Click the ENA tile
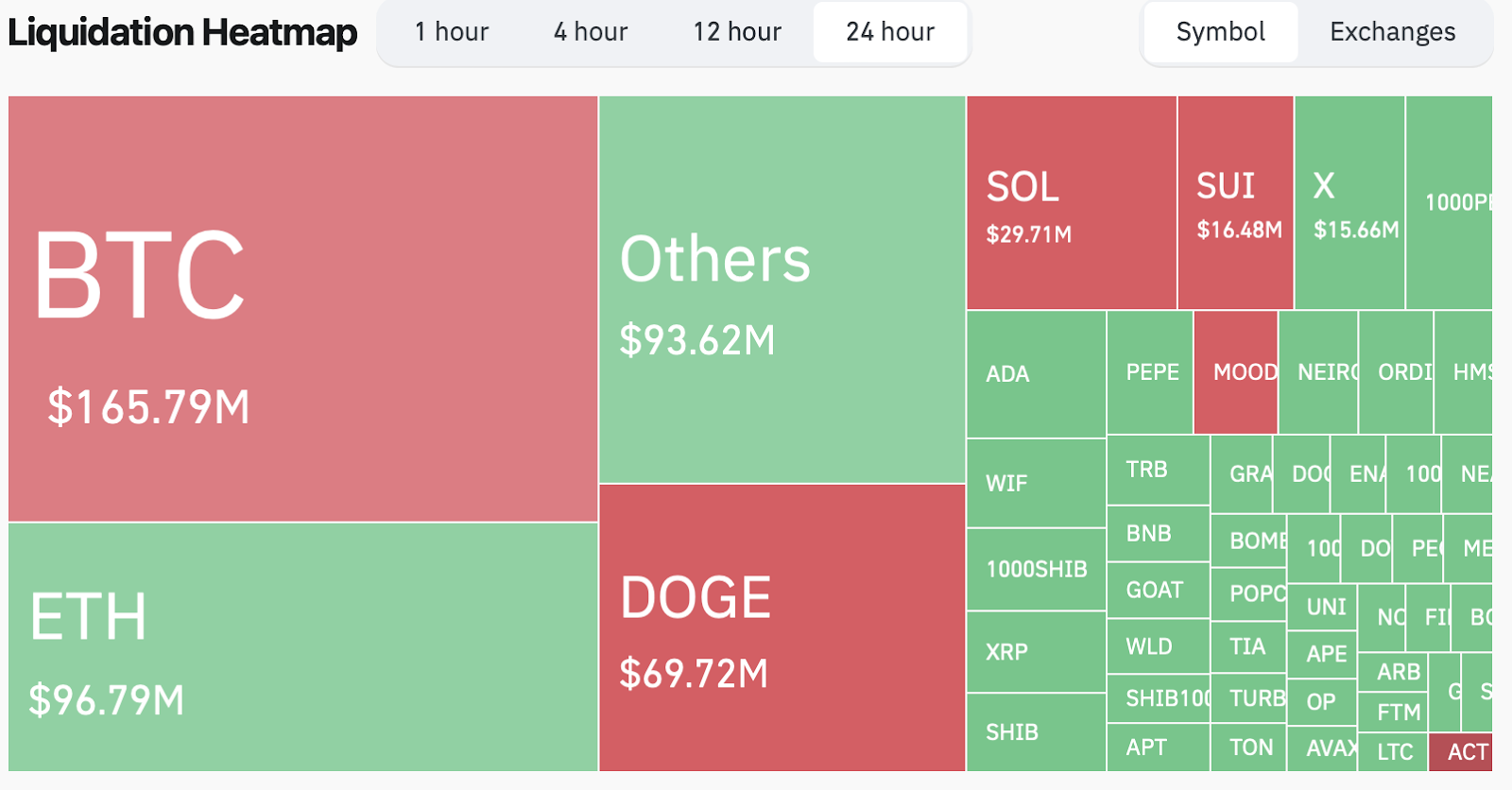The height and width of the screenshot is (790, 1512). (1358, 473)
